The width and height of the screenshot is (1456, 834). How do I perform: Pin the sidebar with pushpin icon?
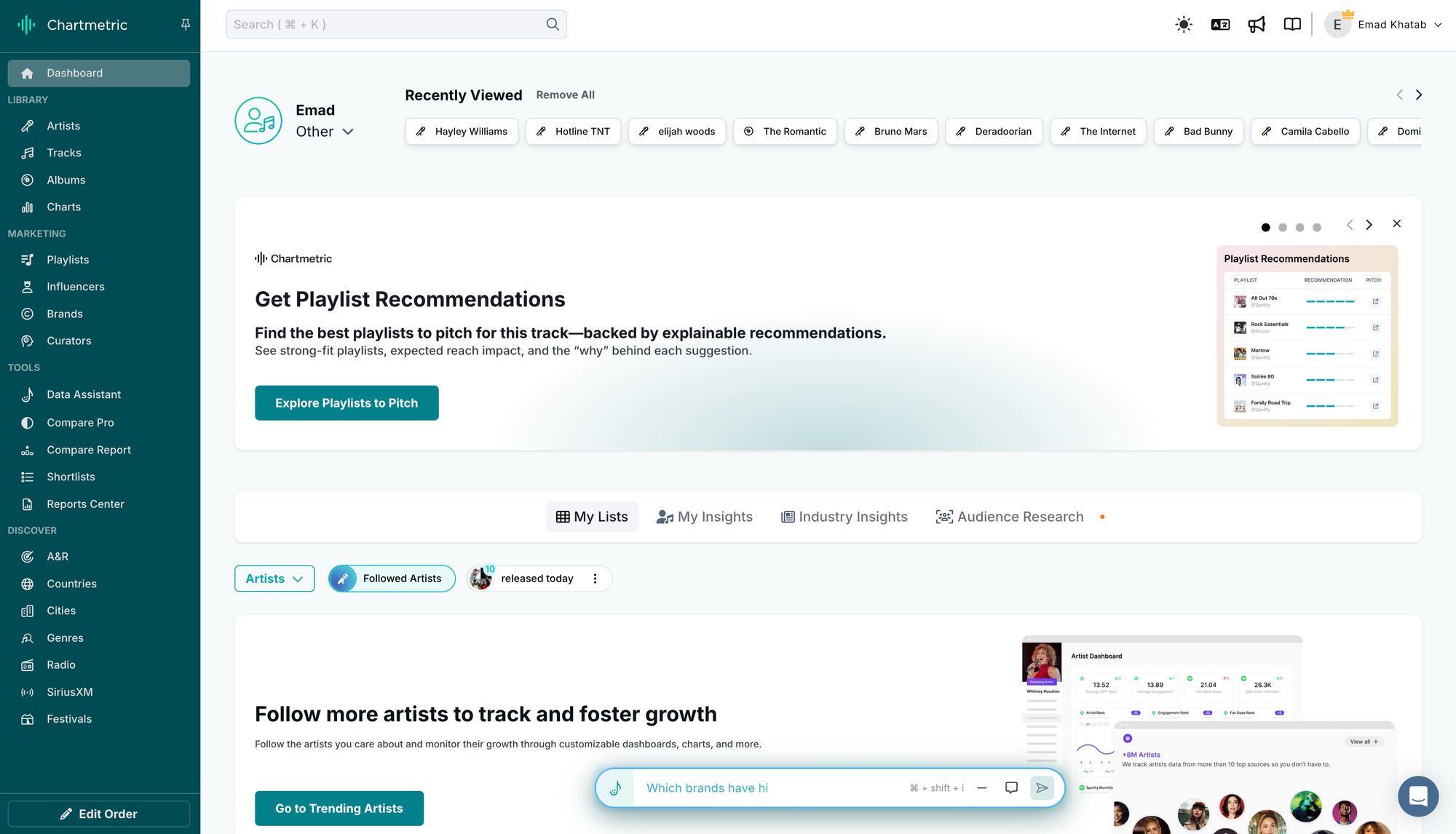186,25
